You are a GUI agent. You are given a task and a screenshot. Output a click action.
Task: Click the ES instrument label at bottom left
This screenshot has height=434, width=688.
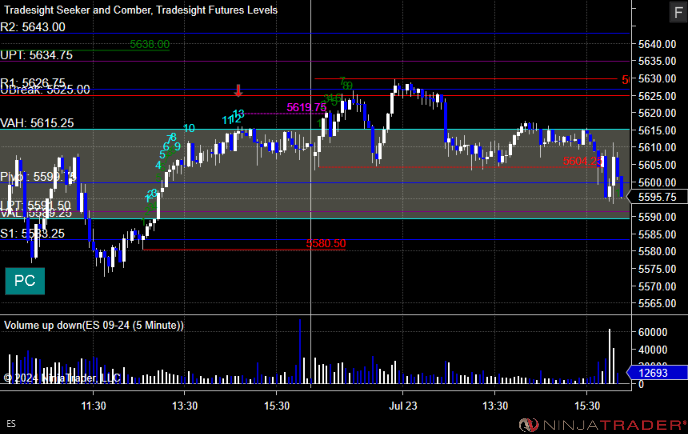11,423
